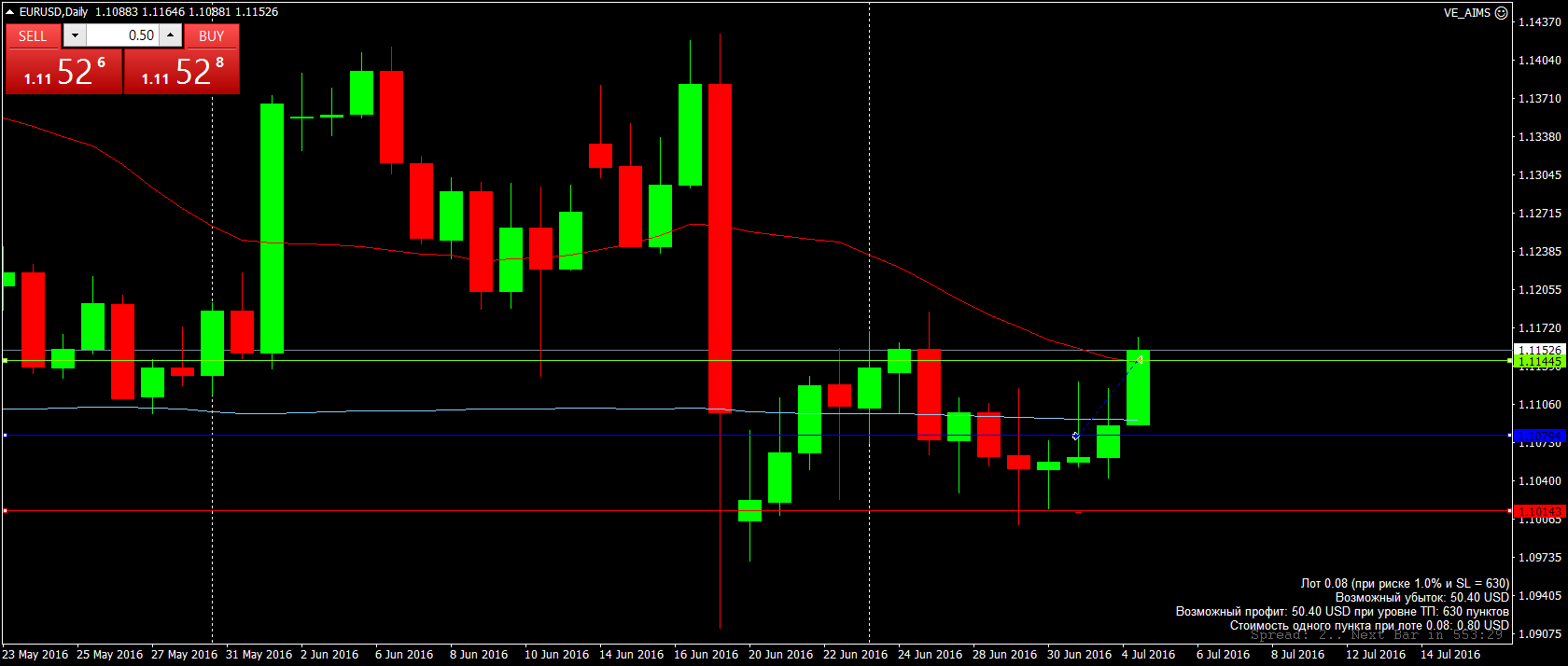Collapse the one-click trading panel triangle

tap(9, 12)
